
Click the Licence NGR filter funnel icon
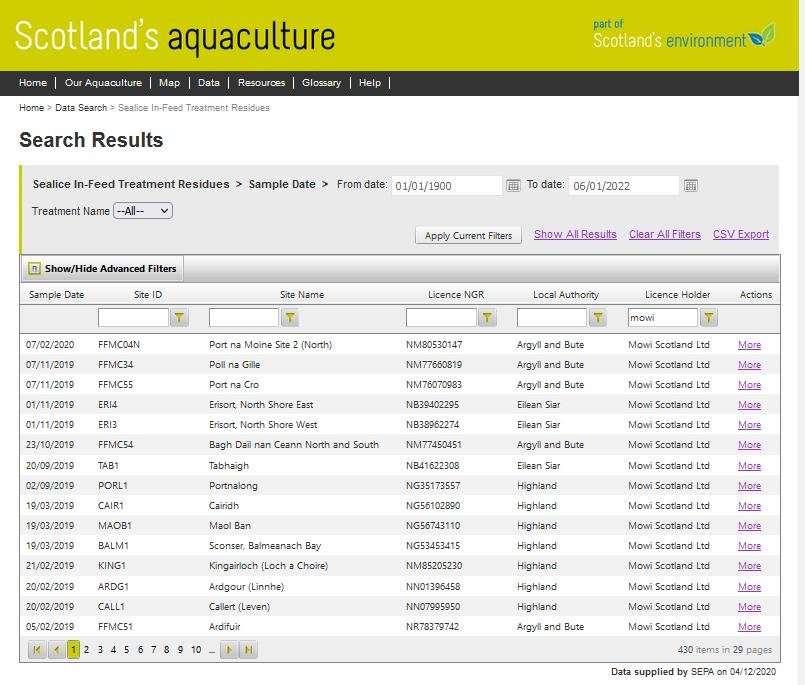click(x=487, y=318)
